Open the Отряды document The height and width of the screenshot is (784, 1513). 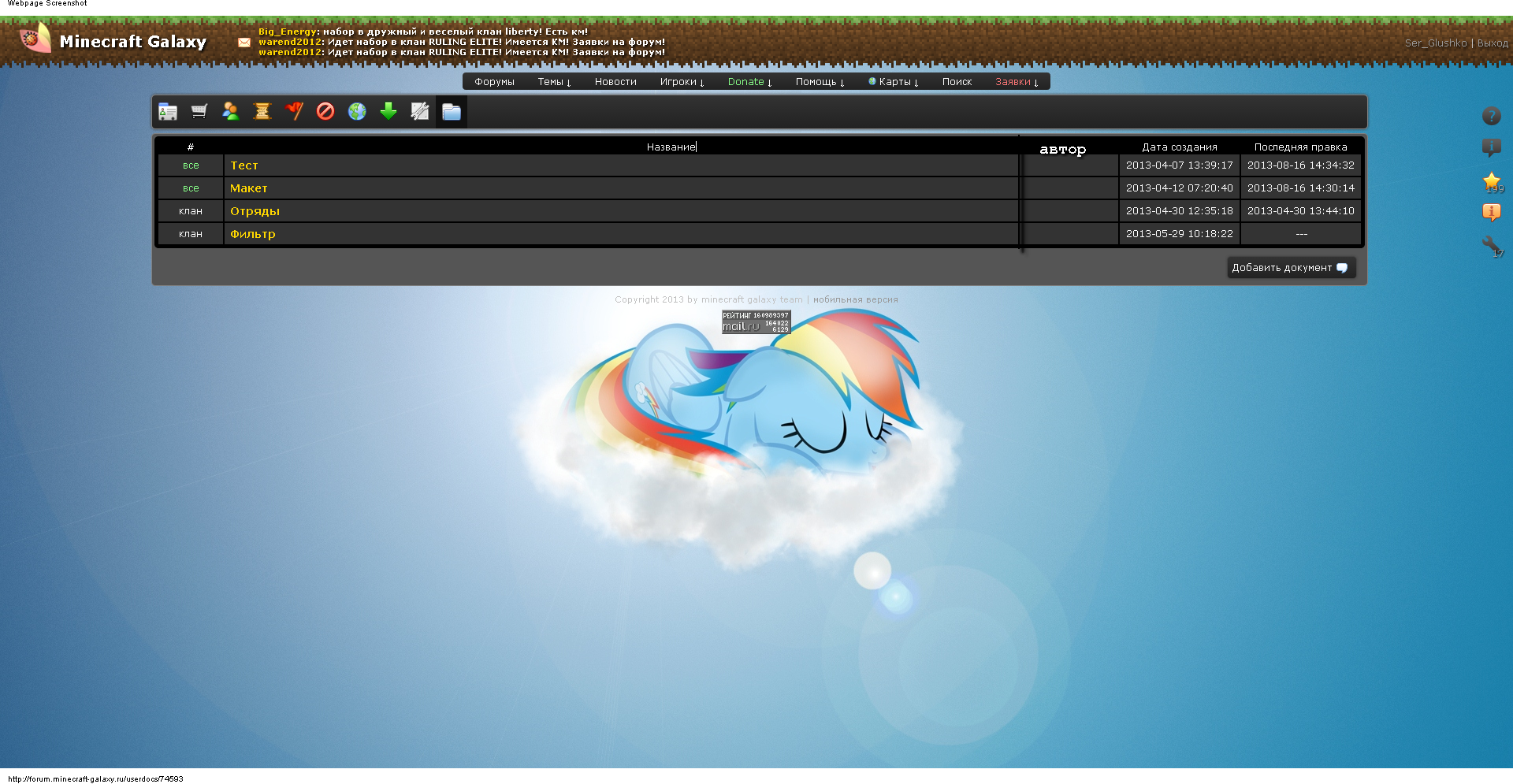pyautogui.click(x=255, y=211)
